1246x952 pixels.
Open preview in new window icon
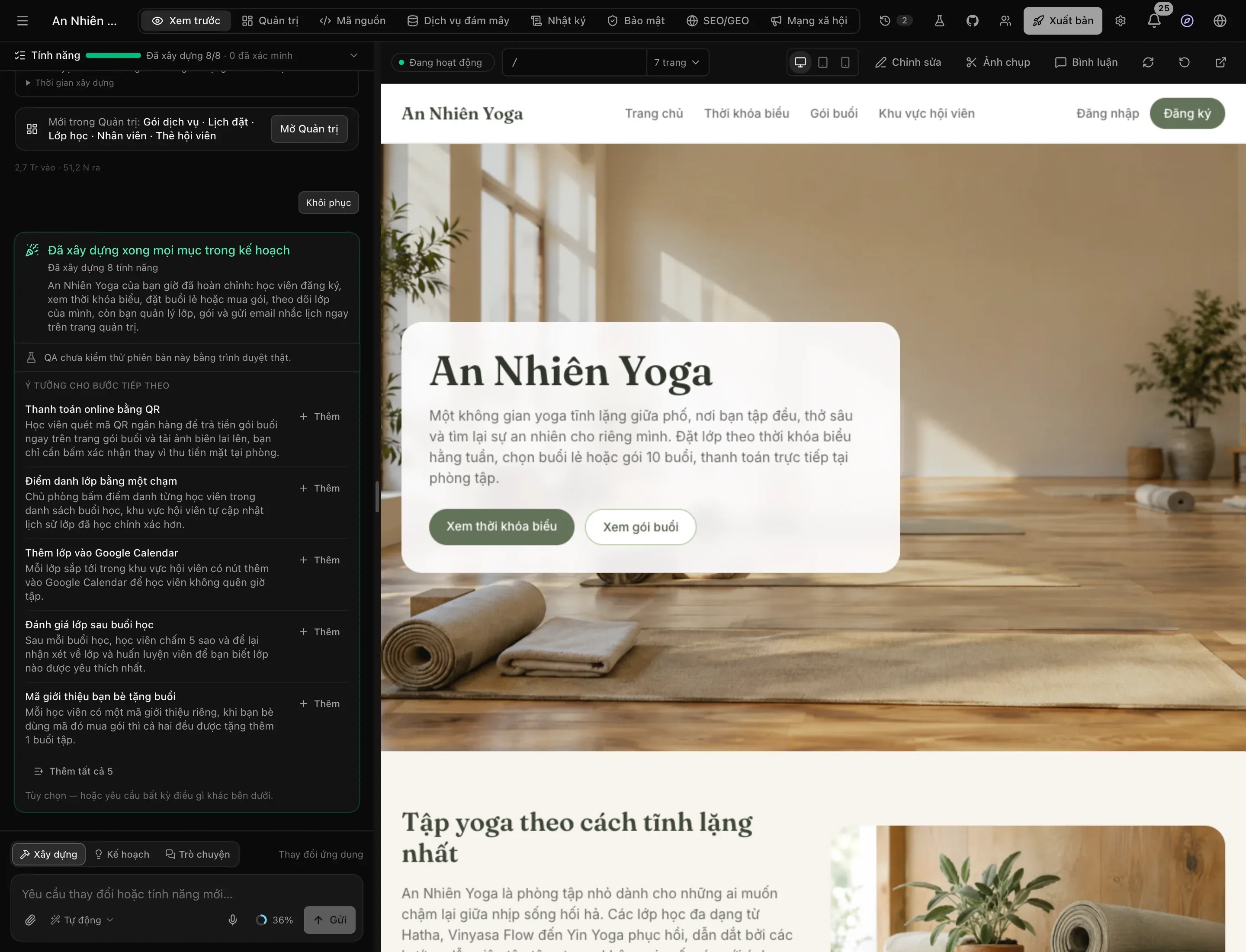pyautogui.click(x=1220, y=62)
